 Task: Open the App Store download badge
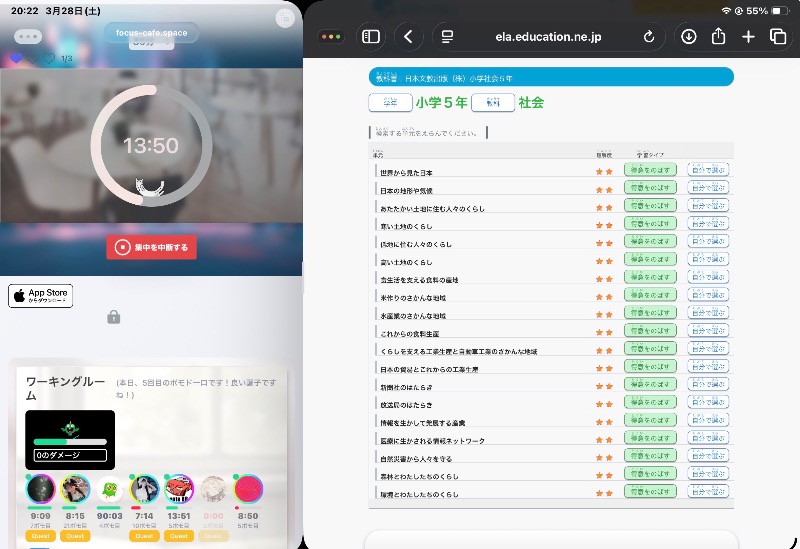40,296
